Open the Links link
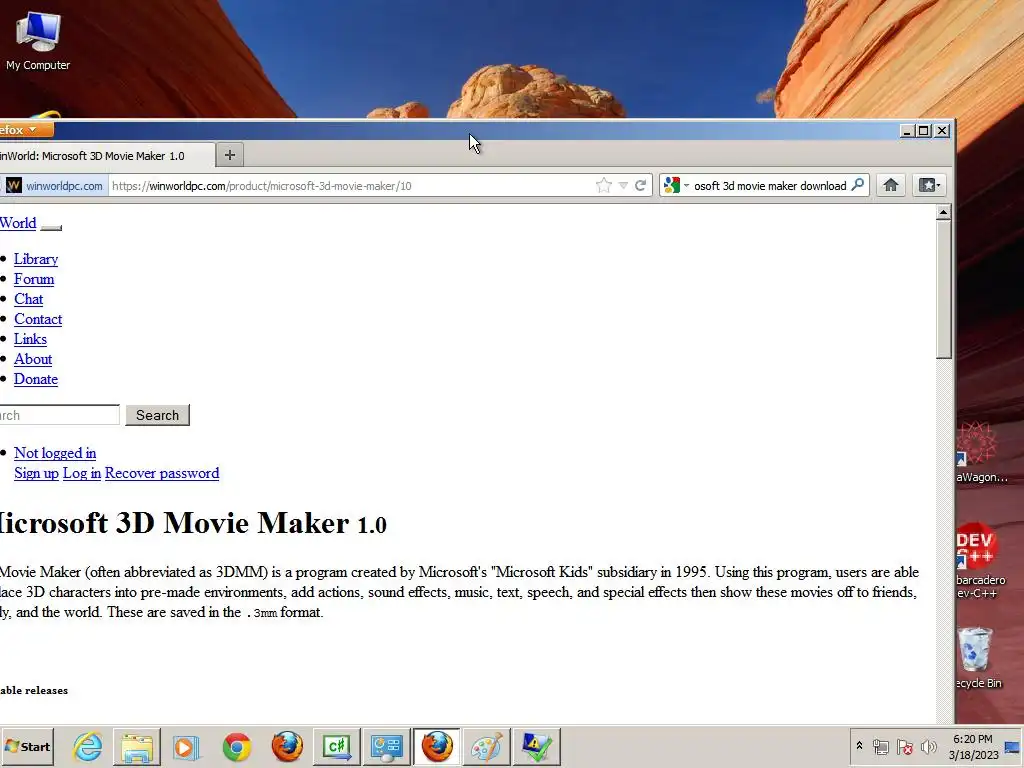The height and width of the screenshot is (768, 1024). [31, 339]
